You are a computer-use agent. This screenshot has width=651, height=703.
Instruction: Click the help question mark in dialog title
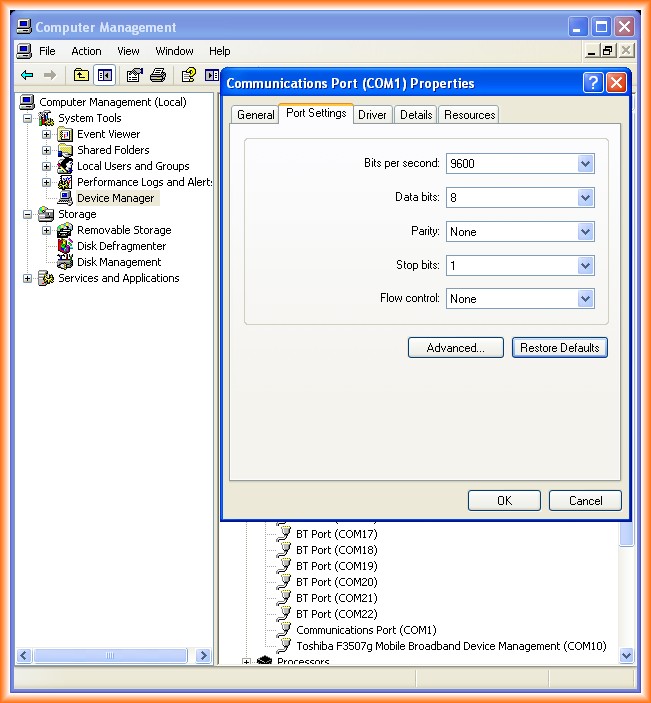593,83
